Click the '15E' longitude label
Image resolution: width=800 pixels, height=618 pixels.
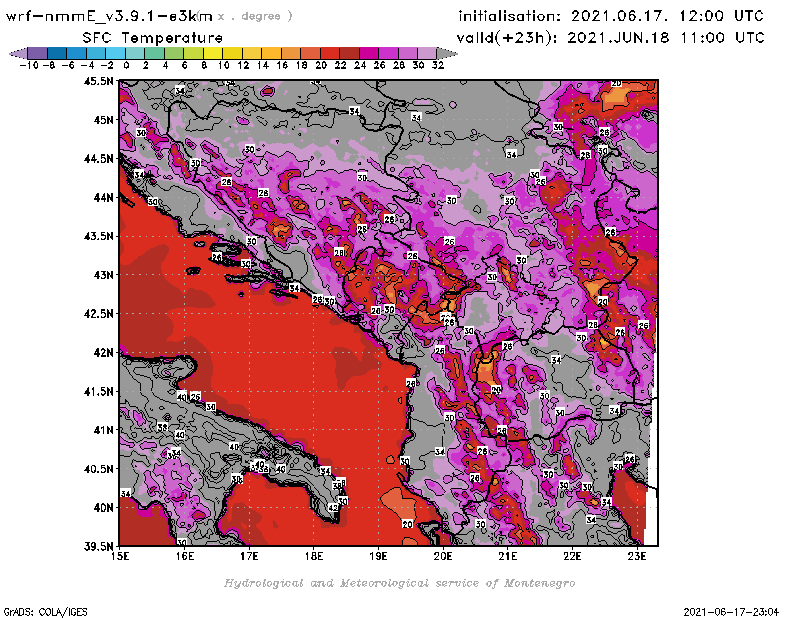click(120, 556)
